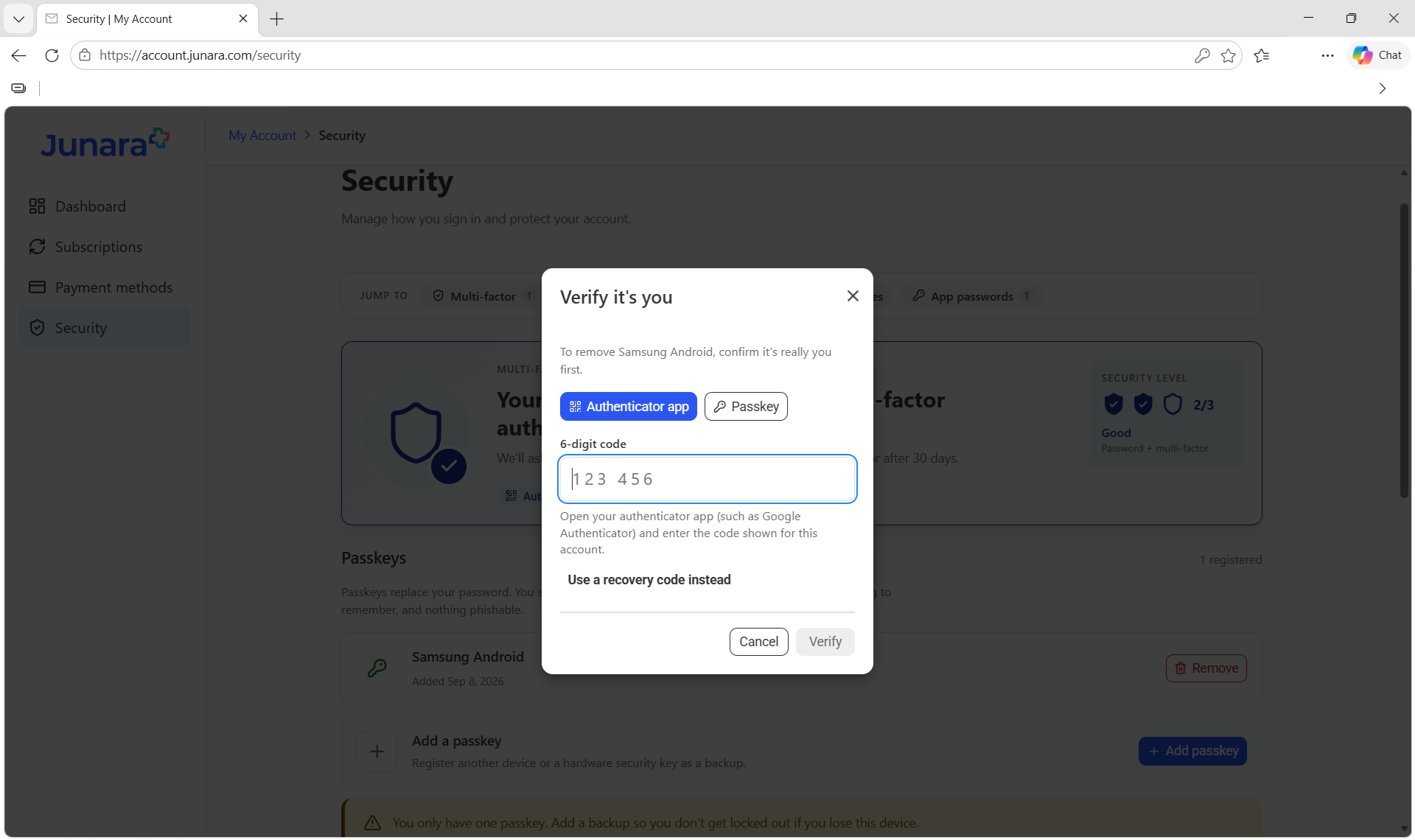Open Copilot Chat
This screenshot has height=840, width=1415.
(x=1378, y=55)
